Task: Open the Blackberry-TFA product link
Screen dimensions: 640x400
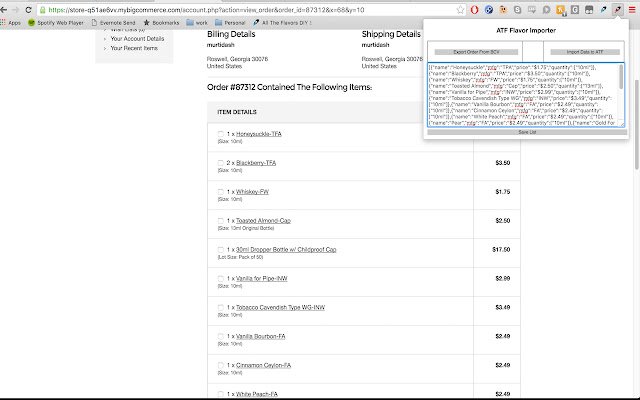Action: [256, 163]
